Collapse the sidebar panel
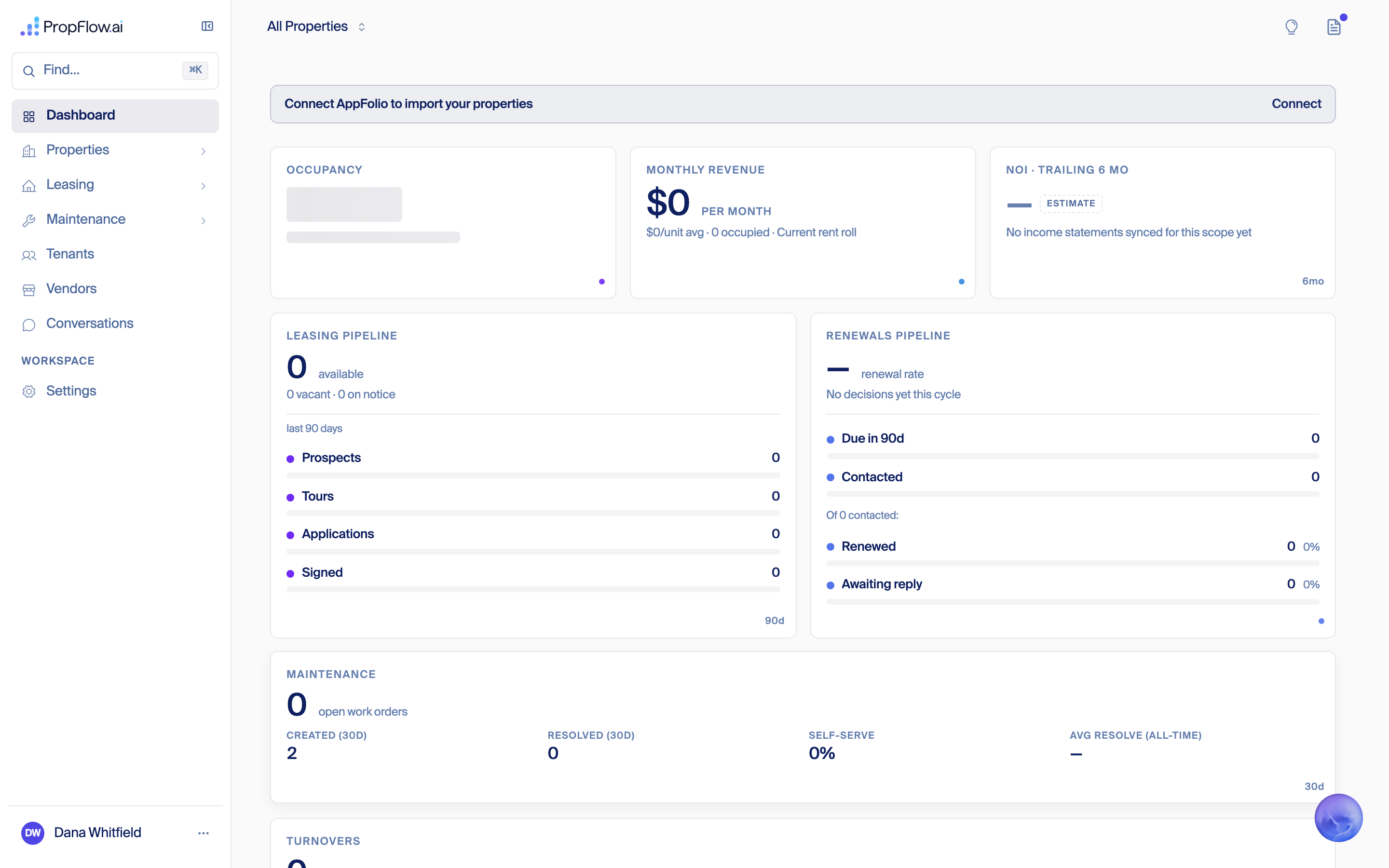The width and height of the screenshot is (1389, 868). coord(207,27)
